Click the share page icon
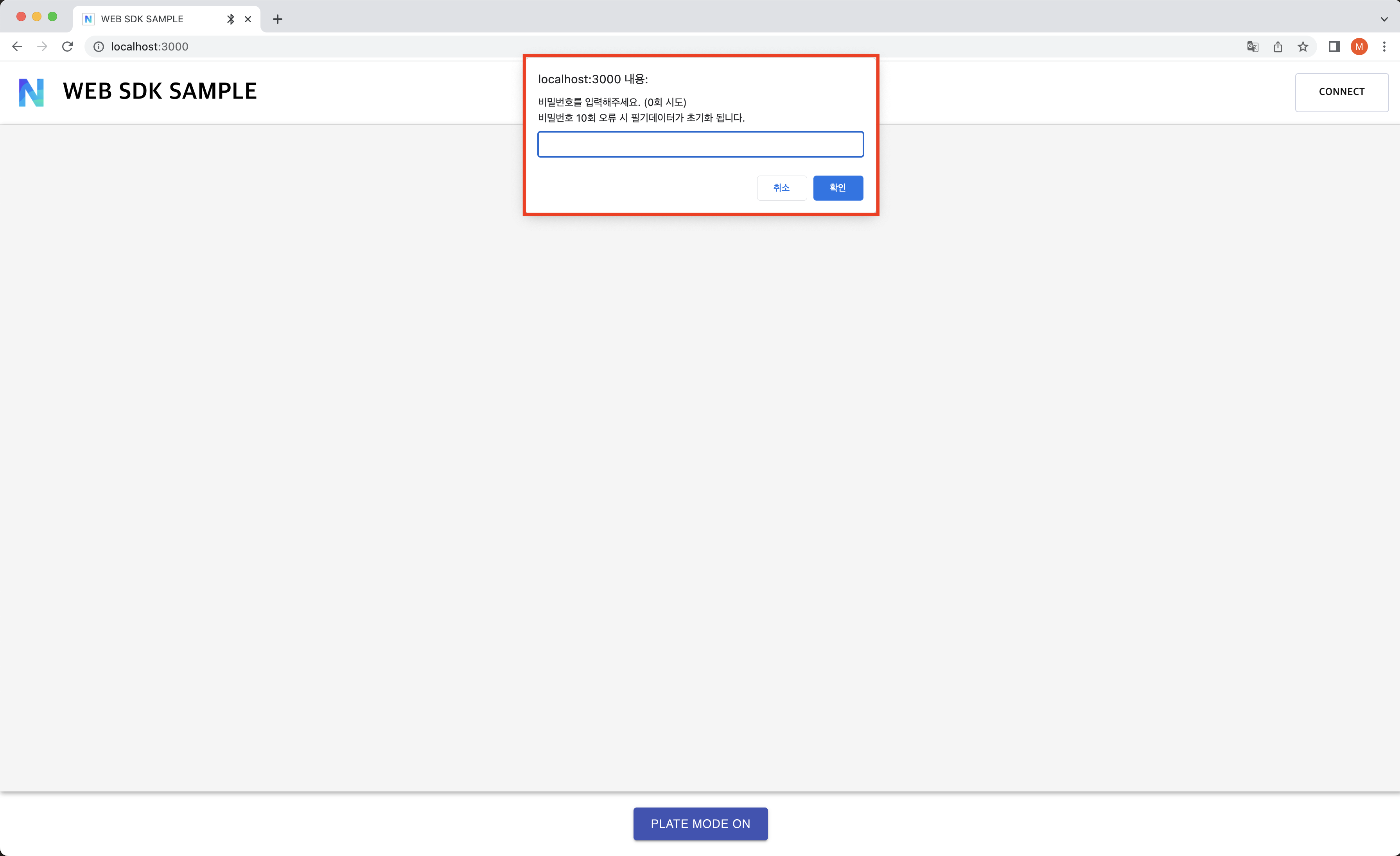 click(1278, 47)
